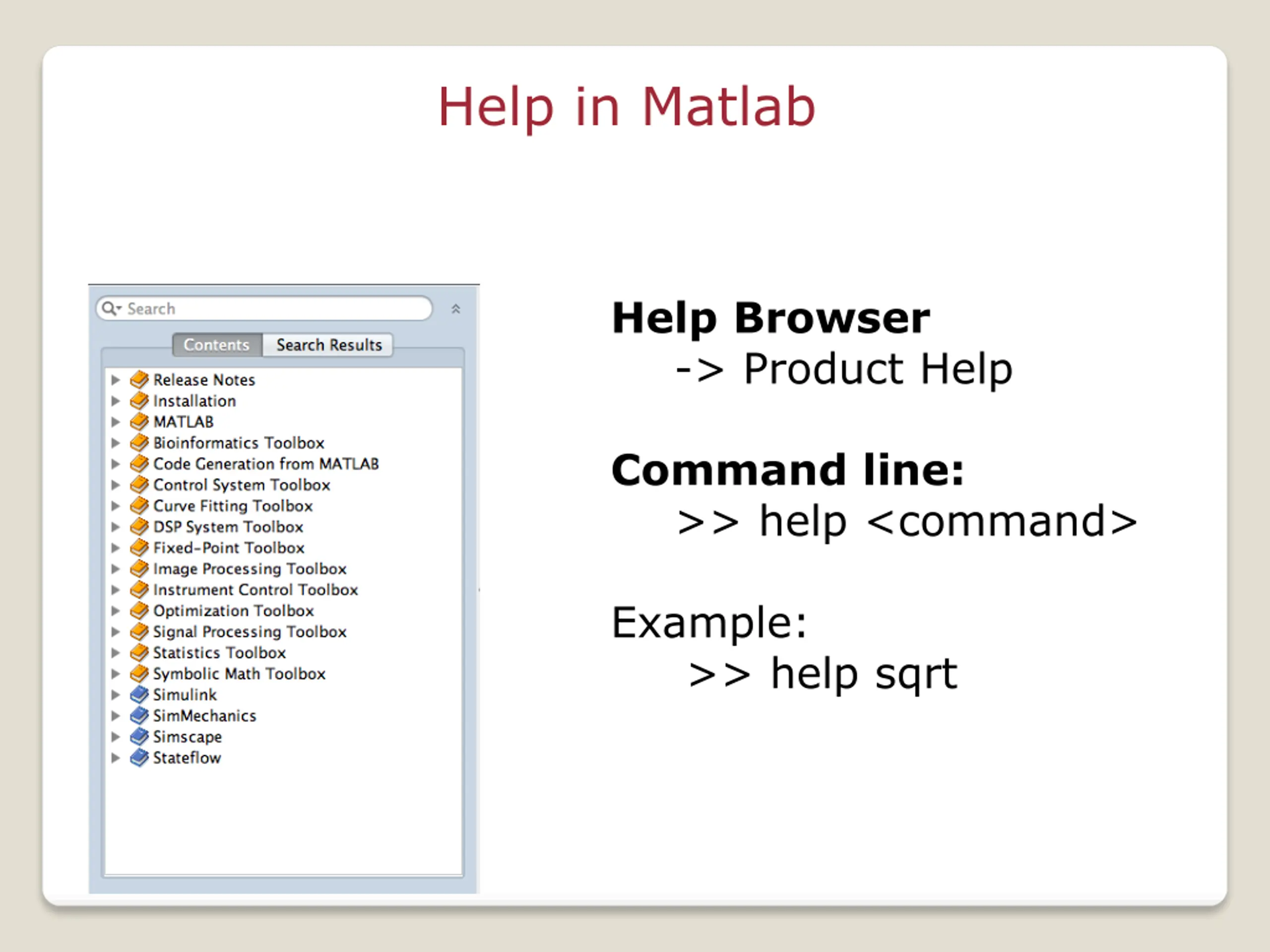This screenshot has width=1270, height=952.
Task: Click the Control System Toolbox book icon
Action: click(139, 484)
